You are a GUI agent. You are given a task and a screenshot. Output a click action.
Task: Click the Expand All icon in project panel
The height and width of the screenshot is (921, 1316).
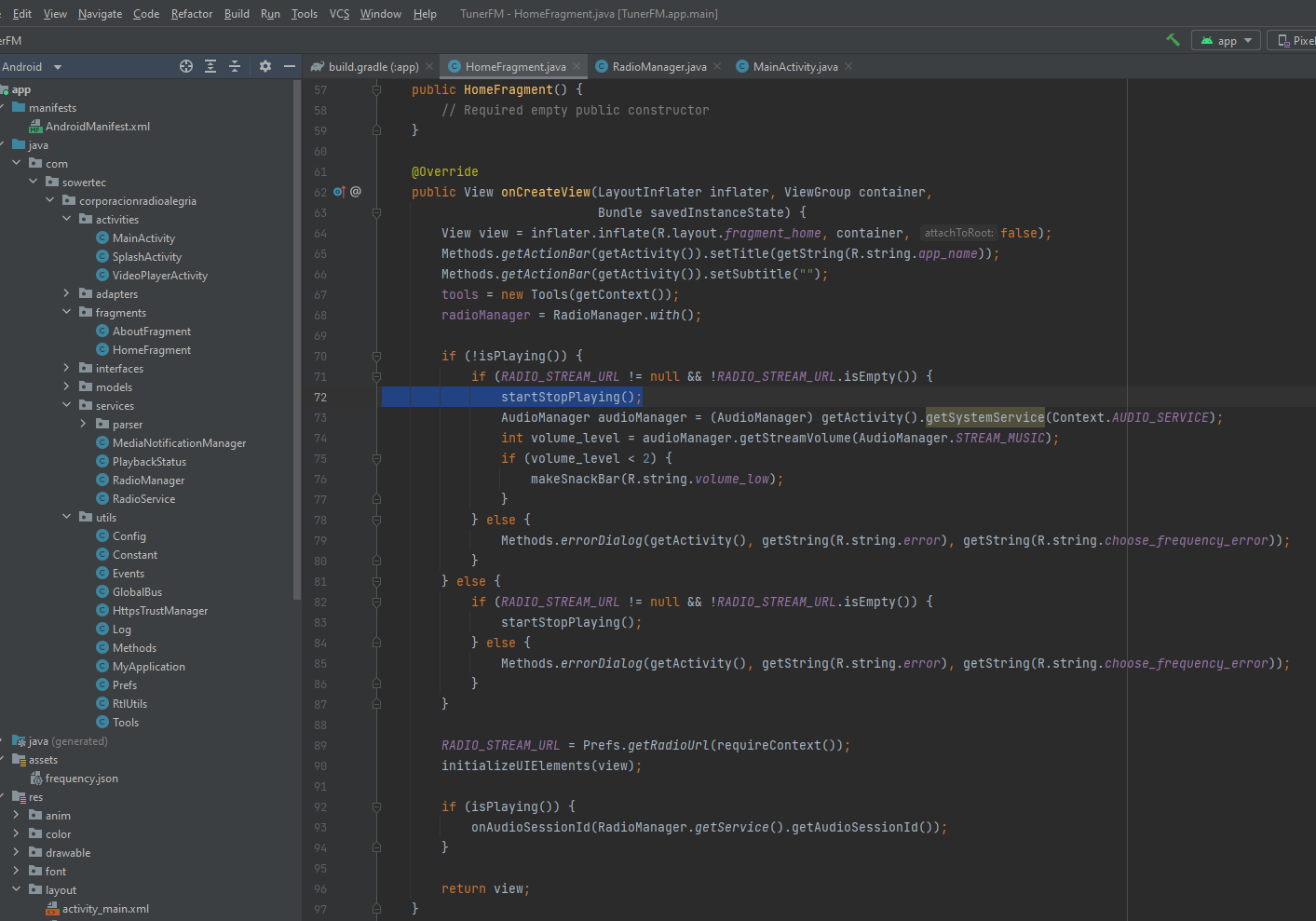pos(210,66)
